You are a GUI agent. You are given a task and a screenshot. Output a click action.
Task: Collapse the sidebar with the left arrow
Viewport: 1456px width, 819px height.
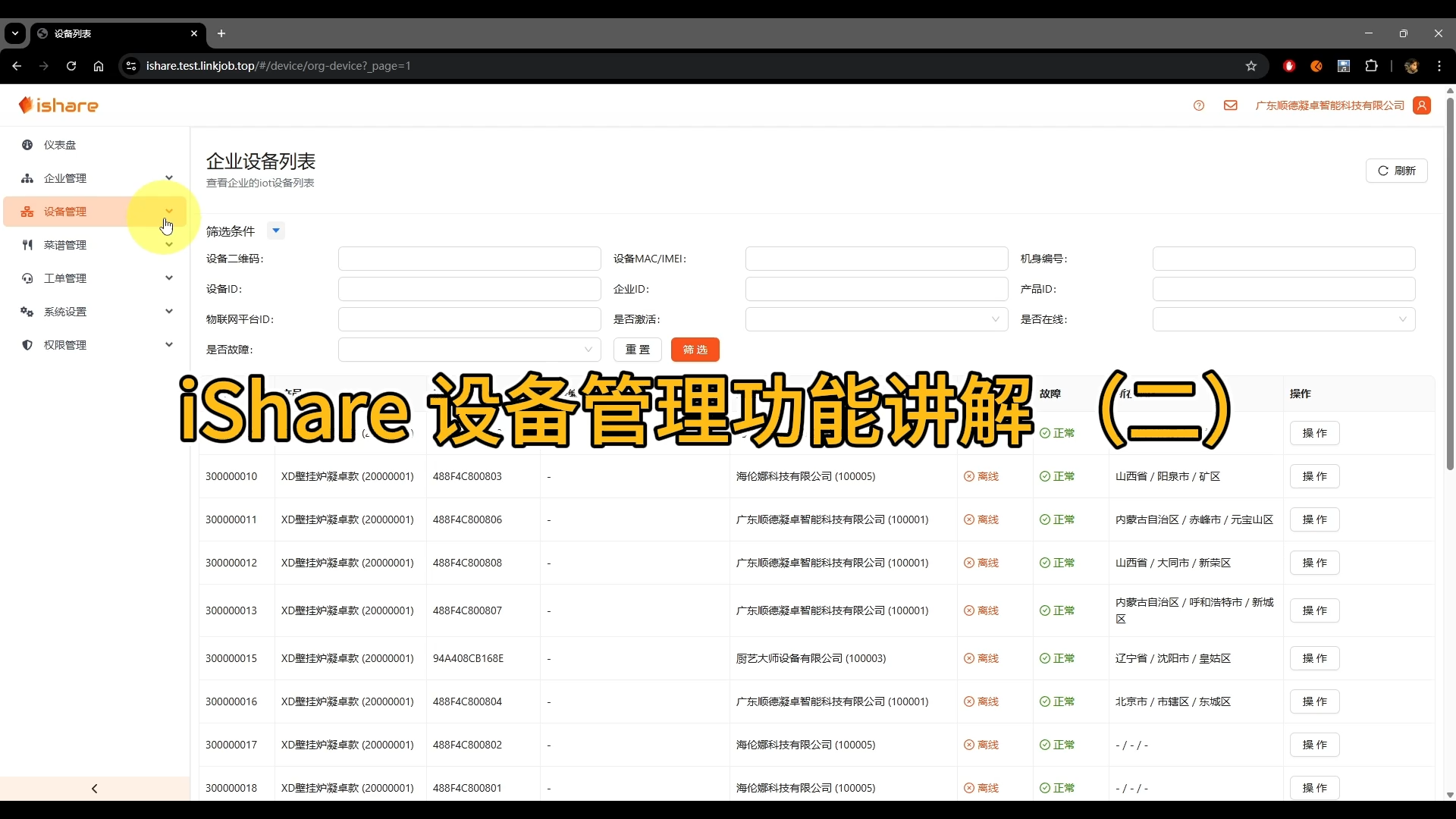[93, 789]
